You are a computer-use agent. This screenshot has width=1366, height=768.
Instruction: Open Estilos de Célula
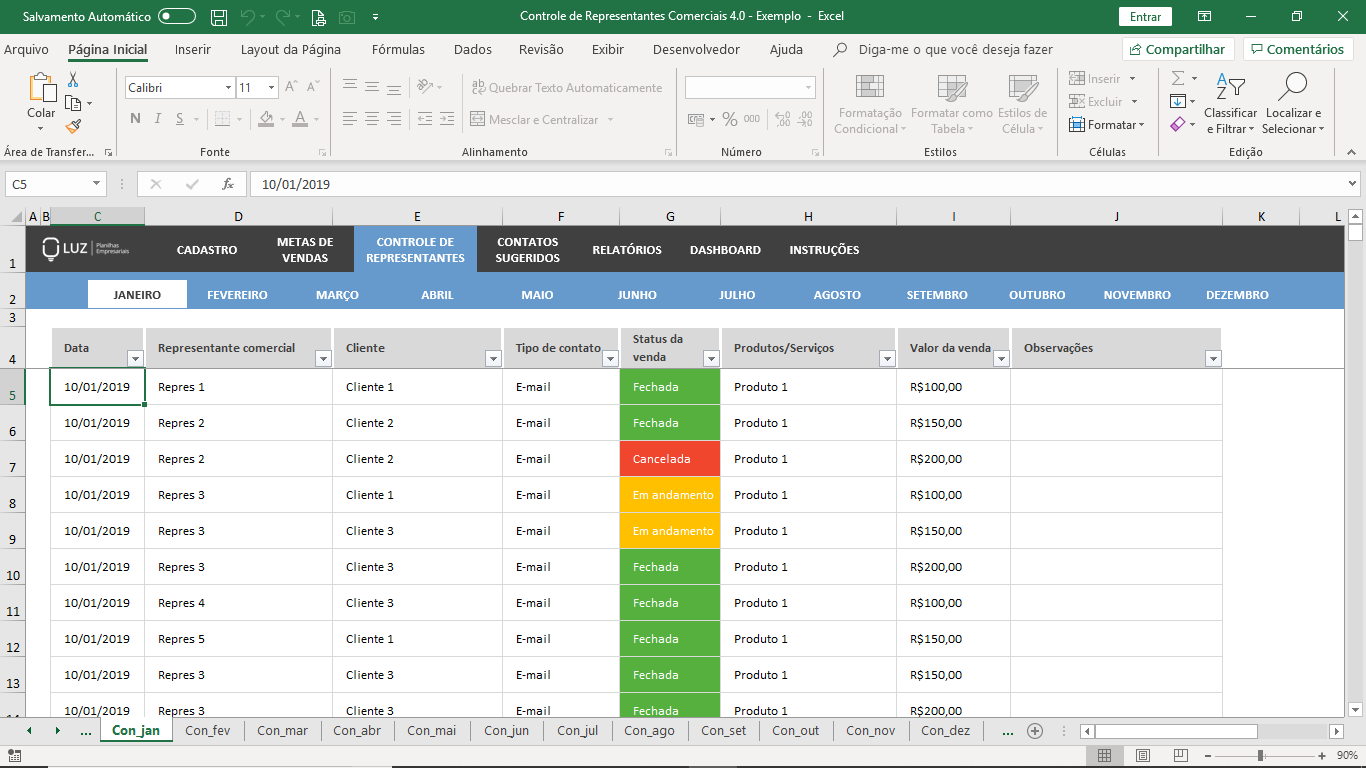pos(1022,104)
